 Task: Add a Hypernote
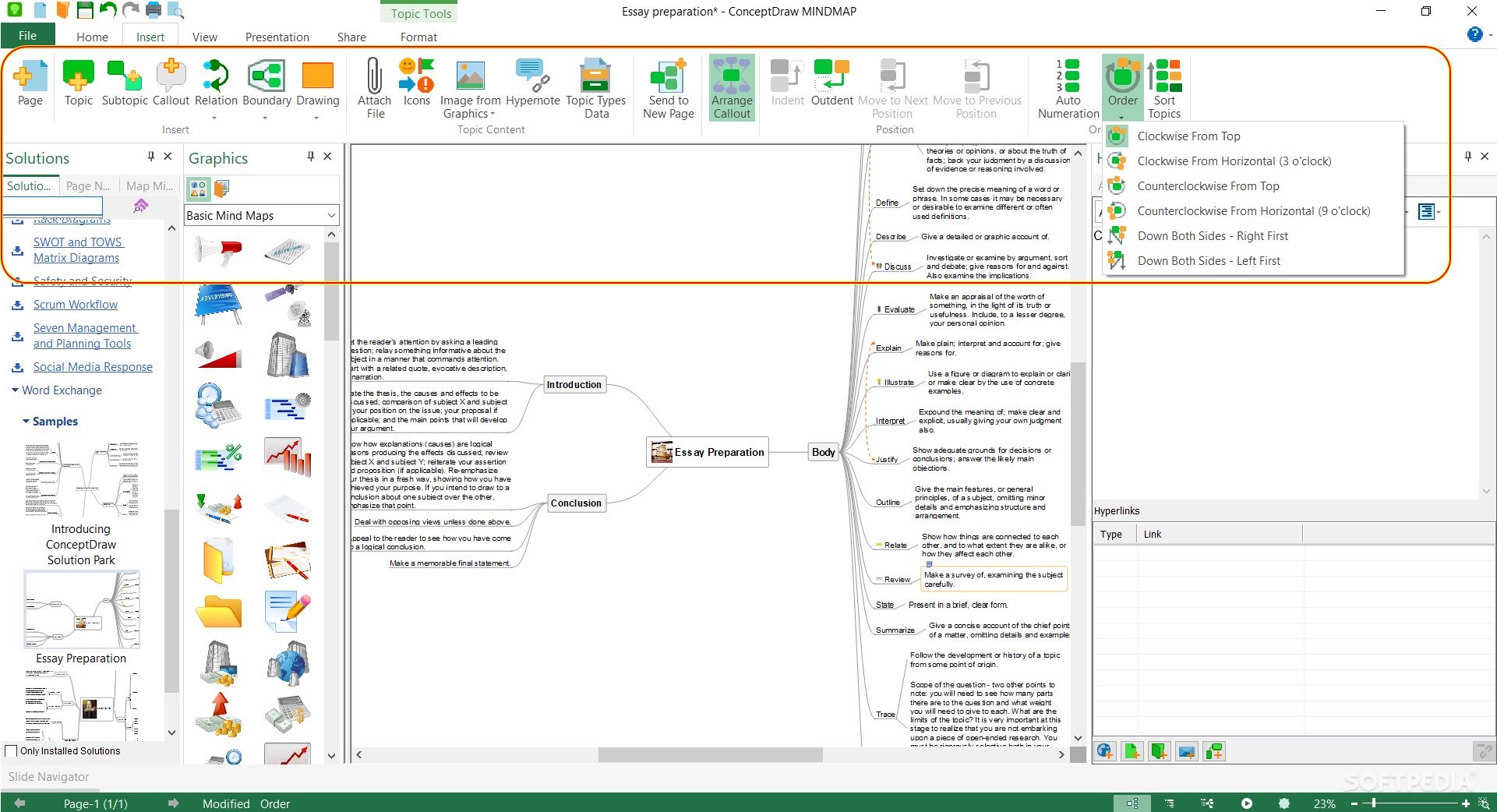pyautogui.click(x=532, y=83)
